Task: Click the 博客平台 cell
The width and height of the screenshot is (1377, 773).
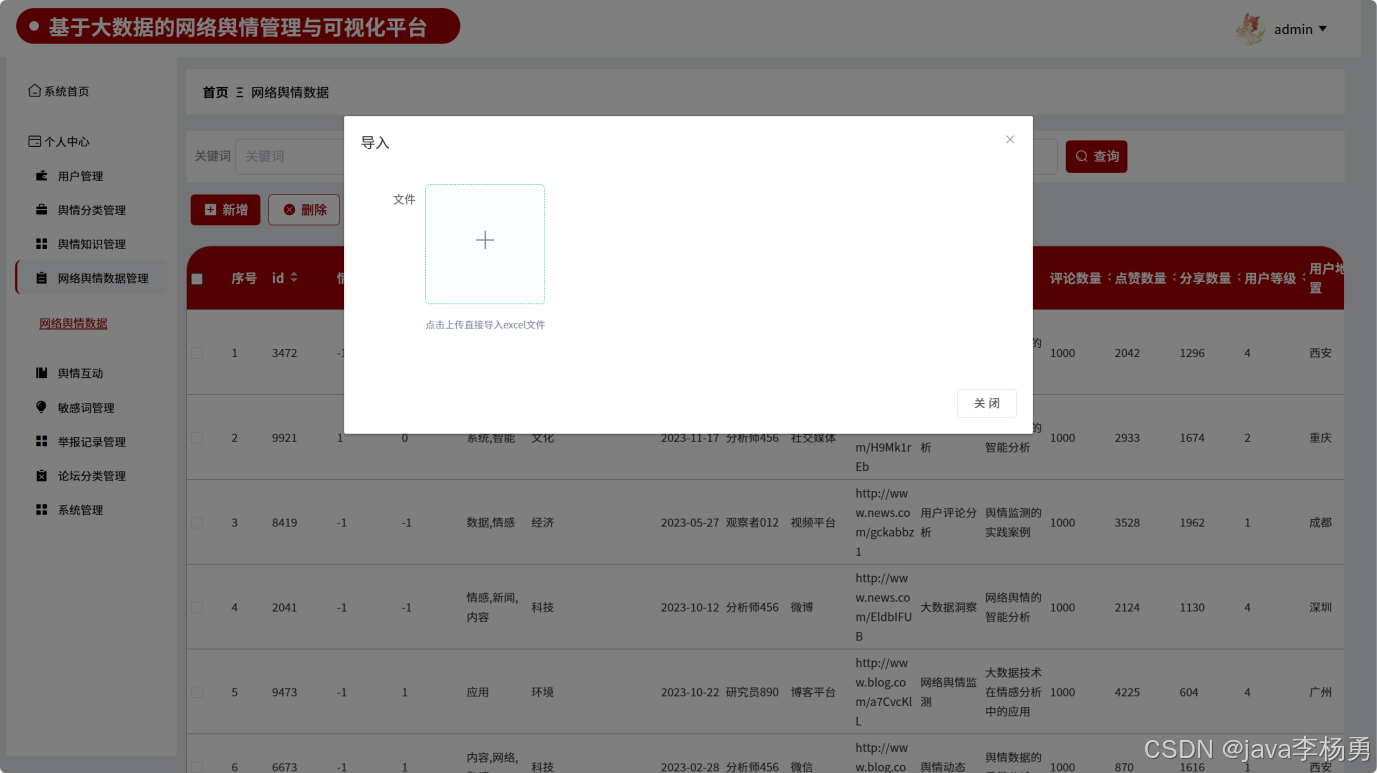Action: tap(813, 692)
